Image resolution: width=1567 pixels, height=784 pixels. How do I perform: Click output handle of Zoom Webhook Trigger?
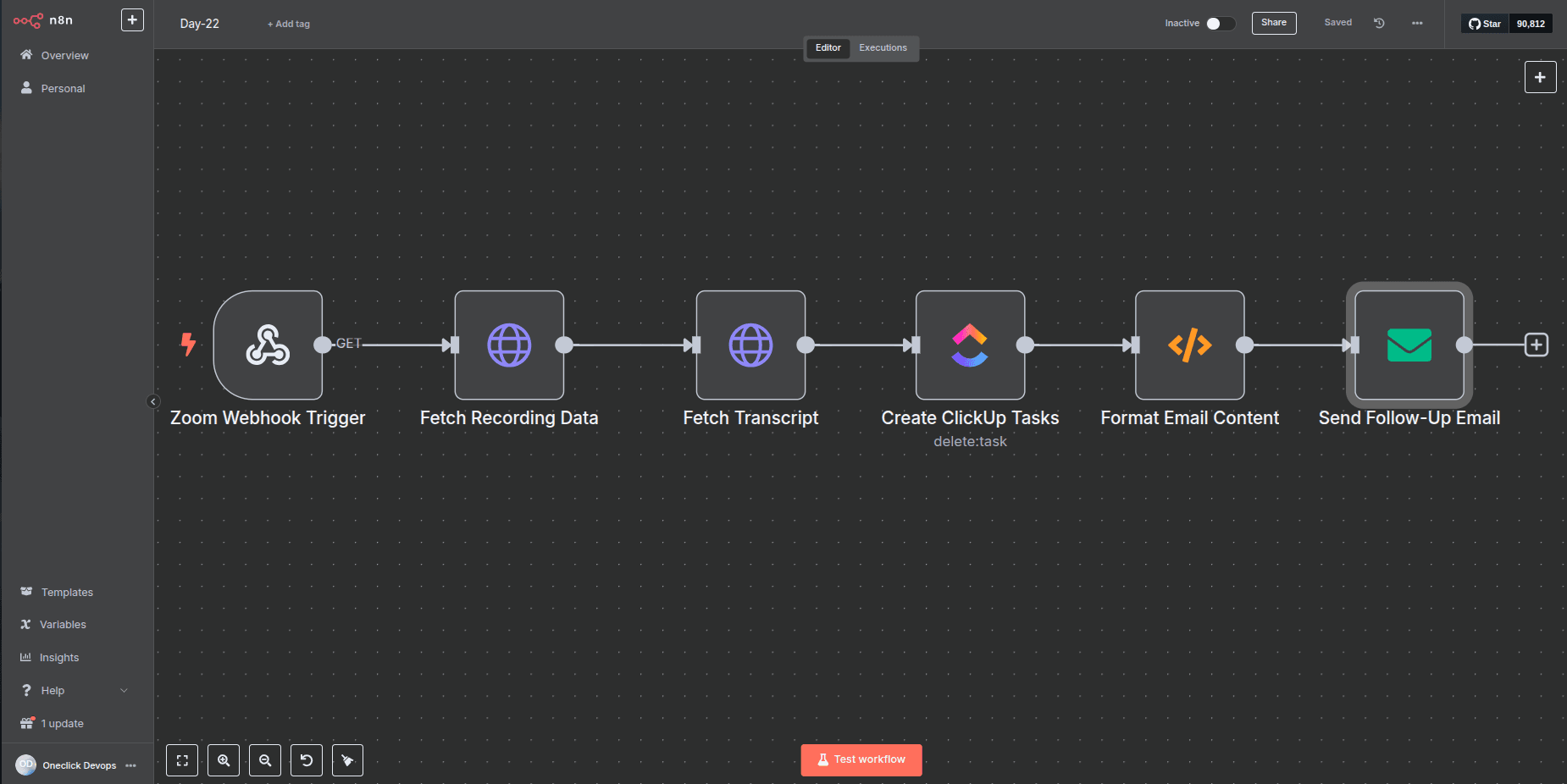pos(323,345)
